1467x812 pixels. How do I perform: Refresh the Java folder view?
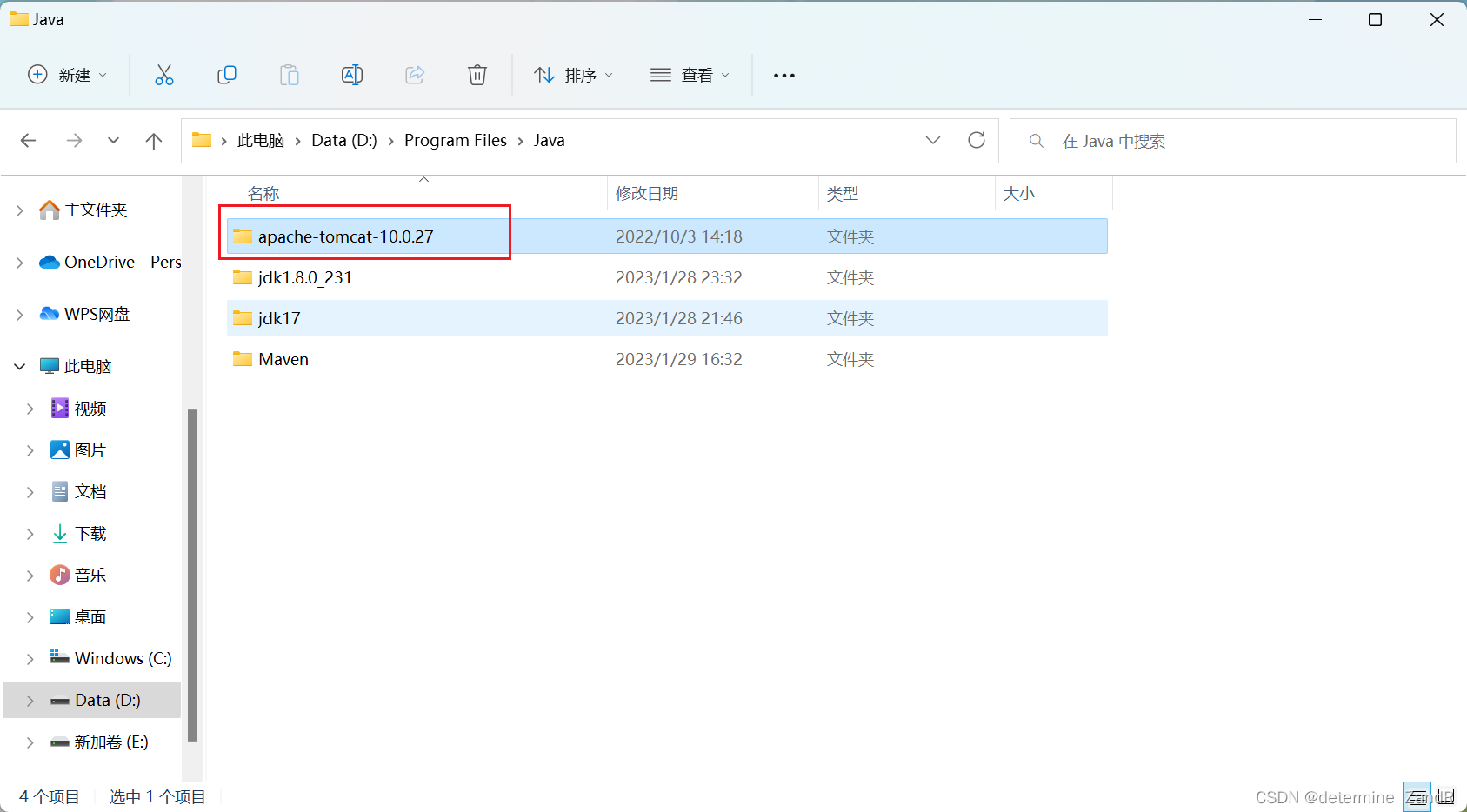977,140
